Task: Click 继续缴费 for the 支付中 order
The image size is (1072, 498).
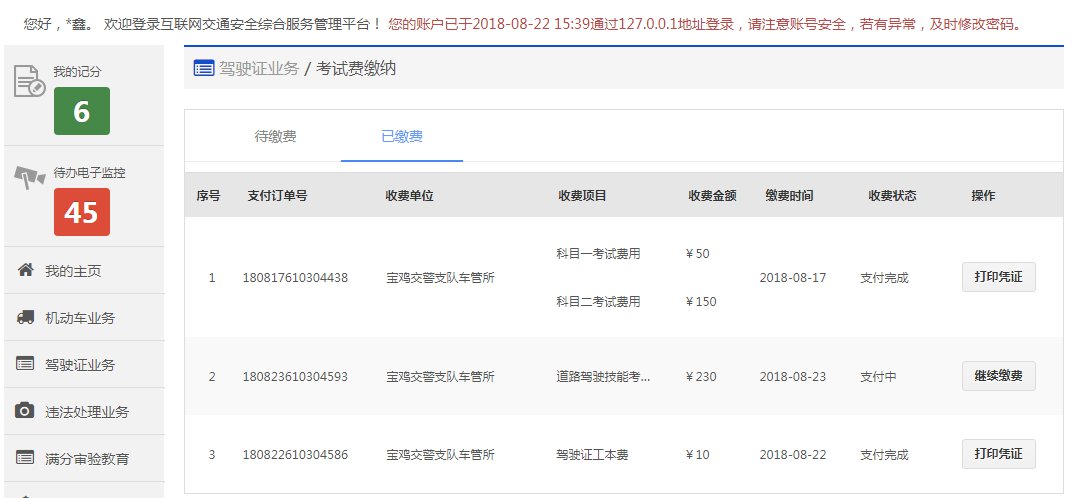Action: [x=998, y=376]
